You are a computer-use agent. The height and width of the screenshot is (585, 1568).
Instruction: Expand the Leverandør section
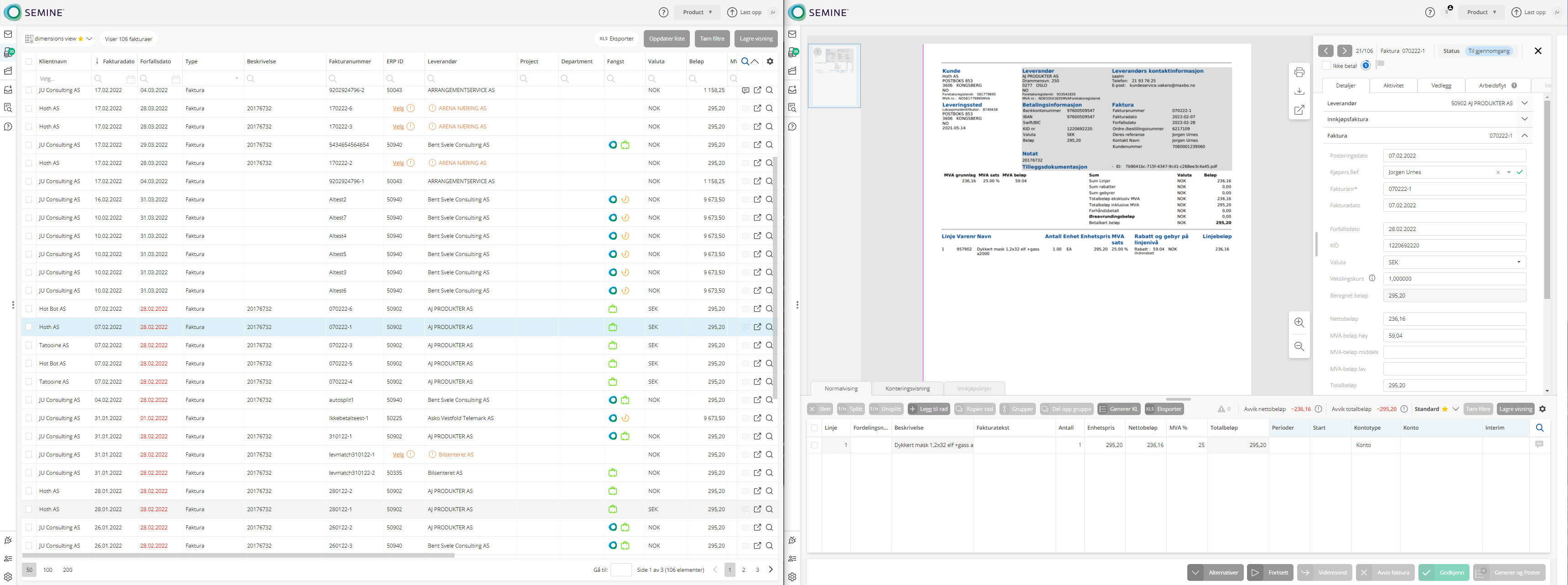click(1524, 103)
